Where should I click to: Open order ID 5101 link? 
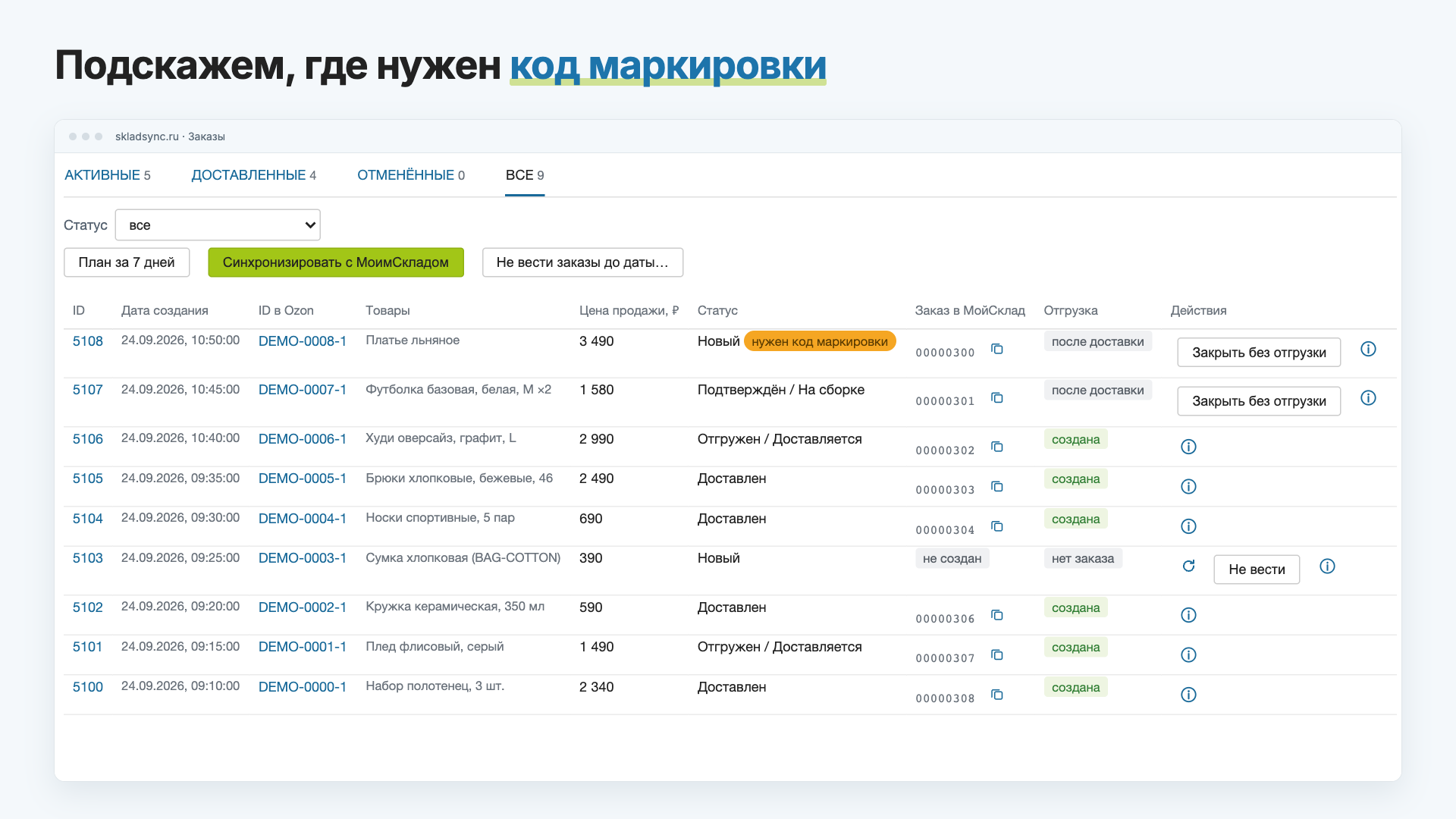(x=88, y=647)
